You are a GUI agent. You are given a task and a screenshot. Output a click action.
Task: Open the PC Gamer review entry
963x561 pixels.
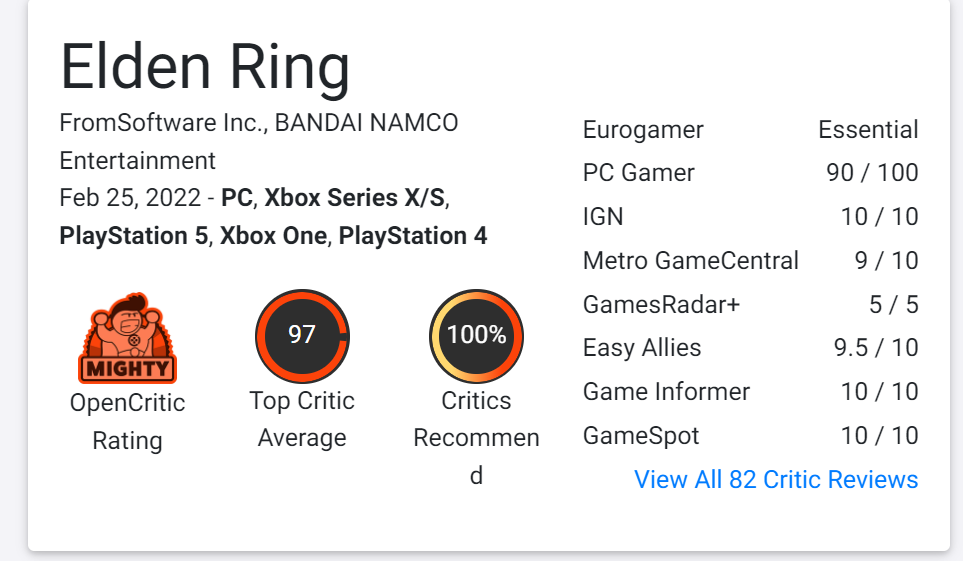tap(751, 173)
